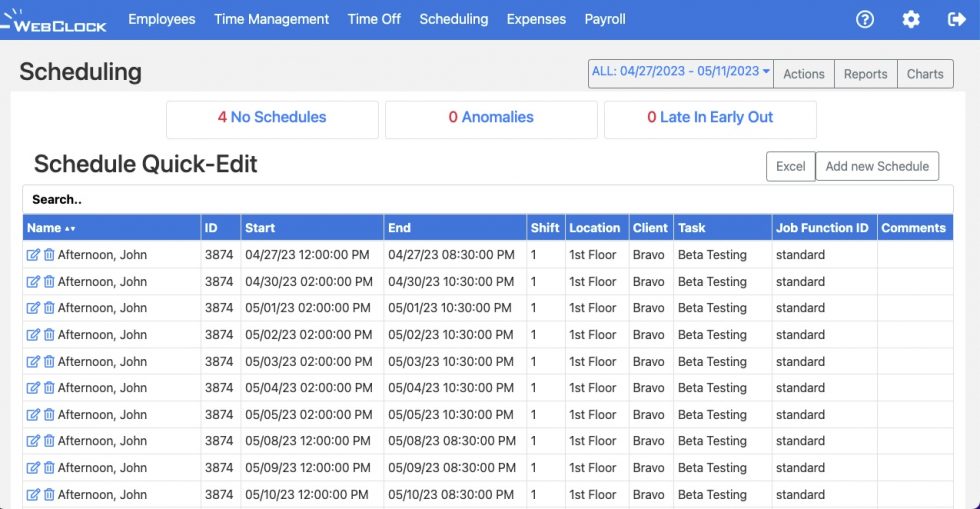Screen dimensions: 980x509
Task: Trash the 05/10/23 schedule row
Action: tap(49, 495)
